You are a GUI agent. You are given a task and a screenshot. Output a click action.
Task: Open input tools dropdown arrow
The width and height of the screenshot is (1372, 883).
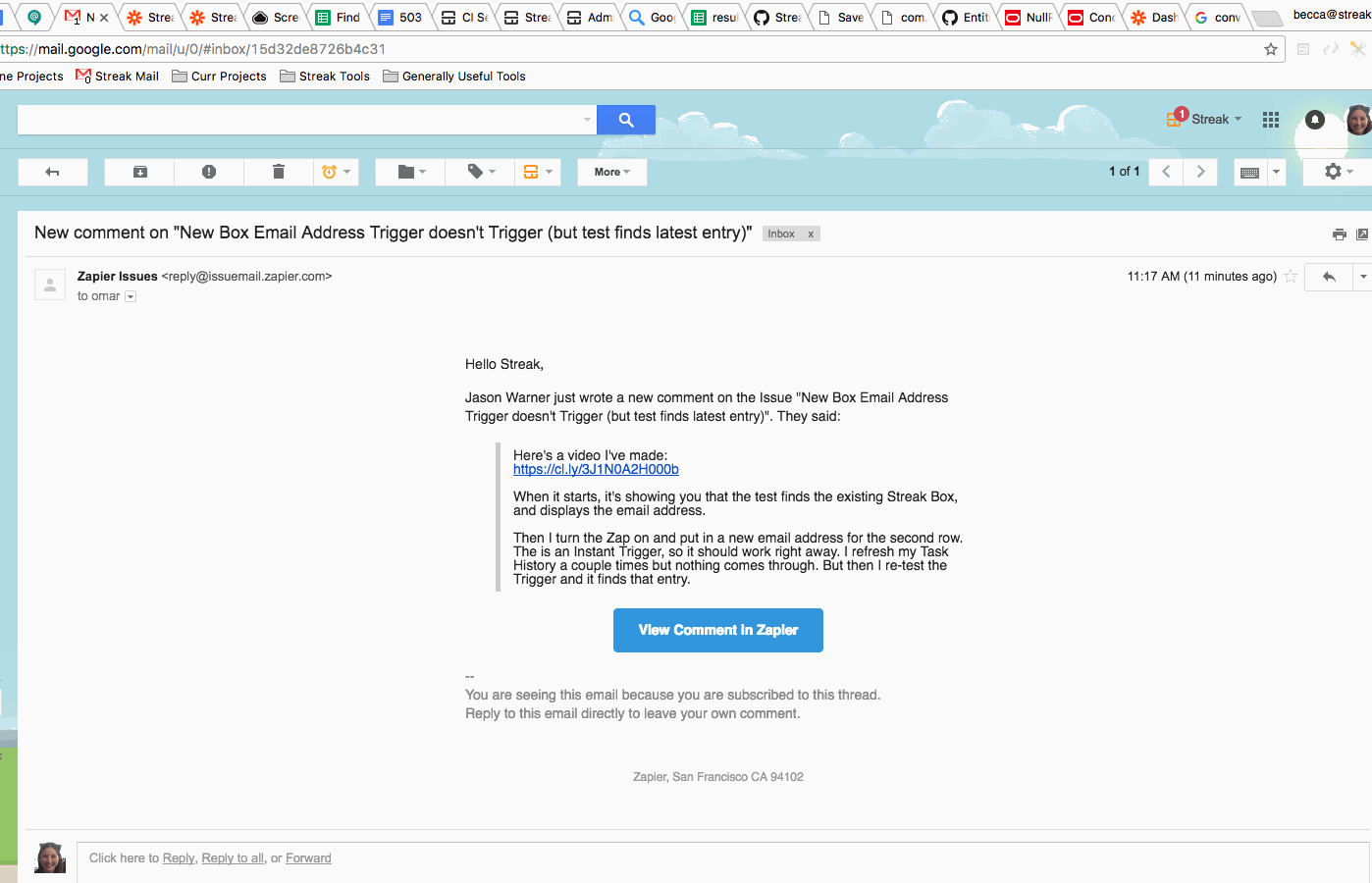1276,172
